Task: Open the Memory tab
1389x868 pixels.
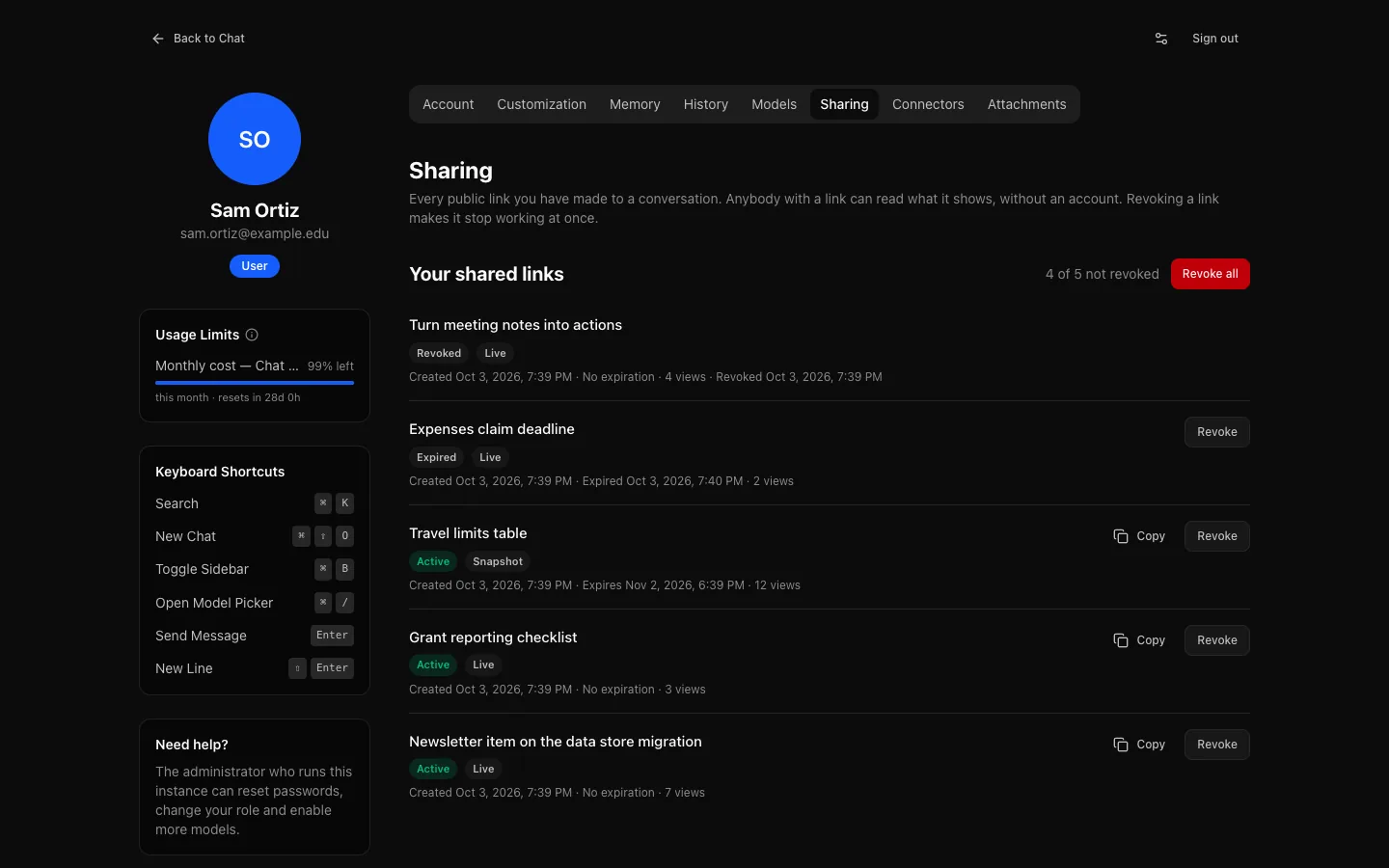Action: tap(635, 104)
